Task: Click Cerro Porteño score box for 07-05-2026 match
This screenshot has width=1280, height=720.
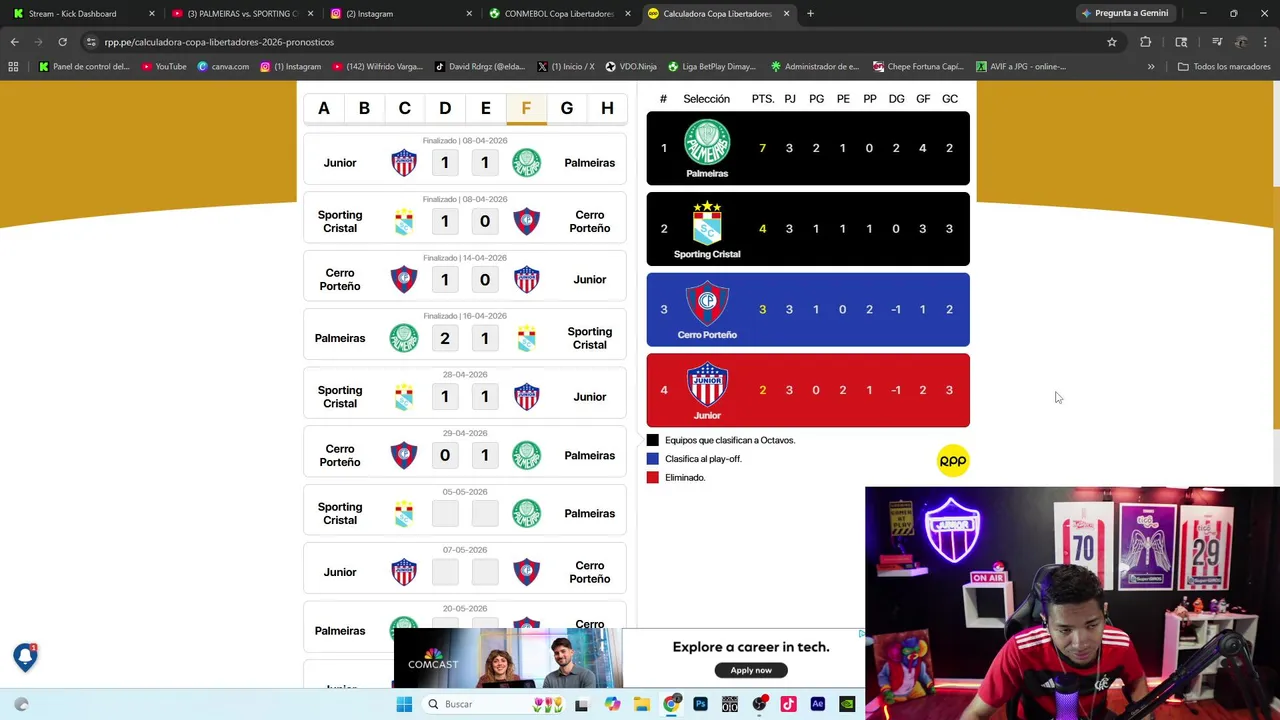Action: tap(485, 572)
